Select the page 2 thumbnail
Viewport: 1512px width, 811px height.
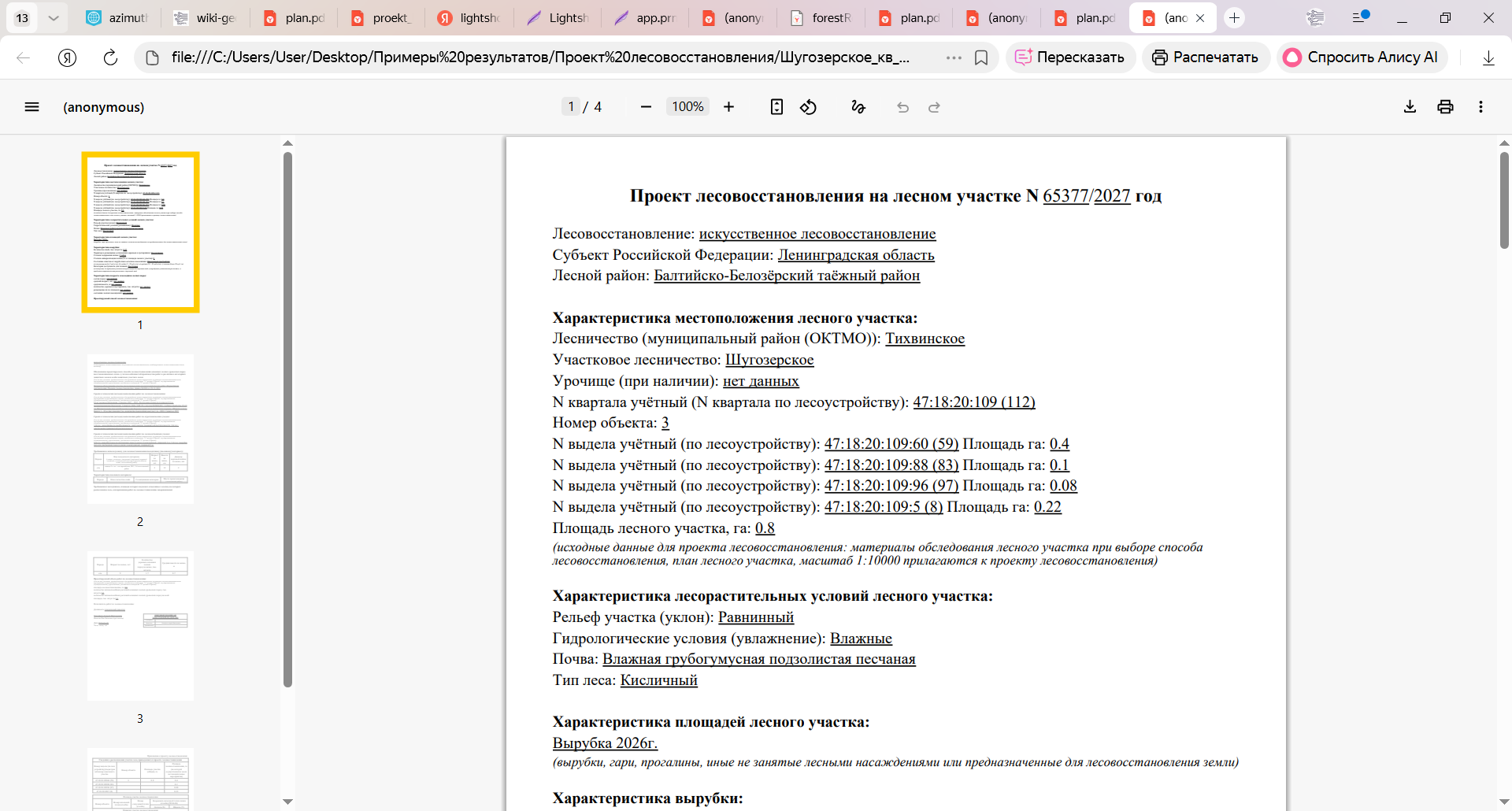click(x=140, y=429)
